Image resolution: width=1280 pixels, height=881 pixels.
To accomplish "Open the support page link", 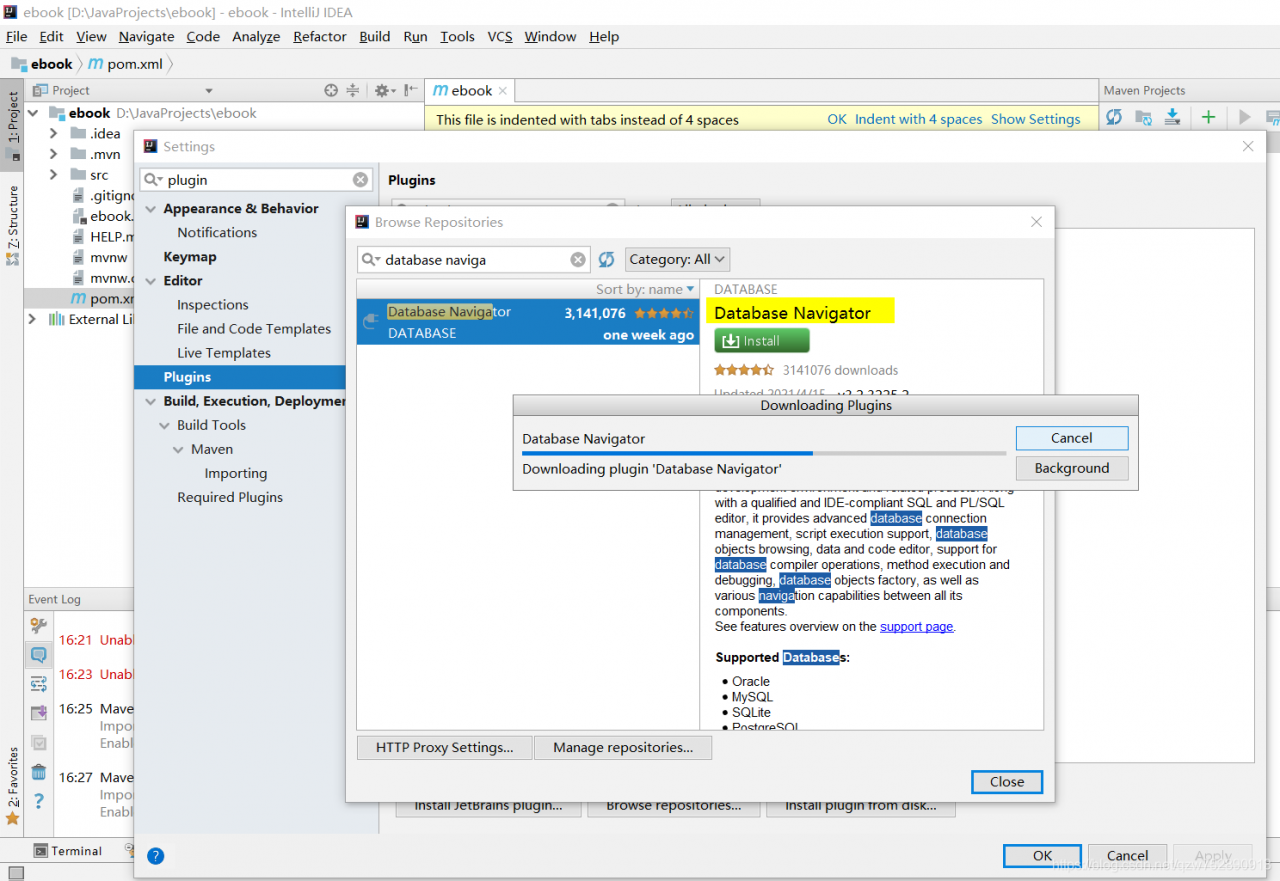I will pos(917,627).
